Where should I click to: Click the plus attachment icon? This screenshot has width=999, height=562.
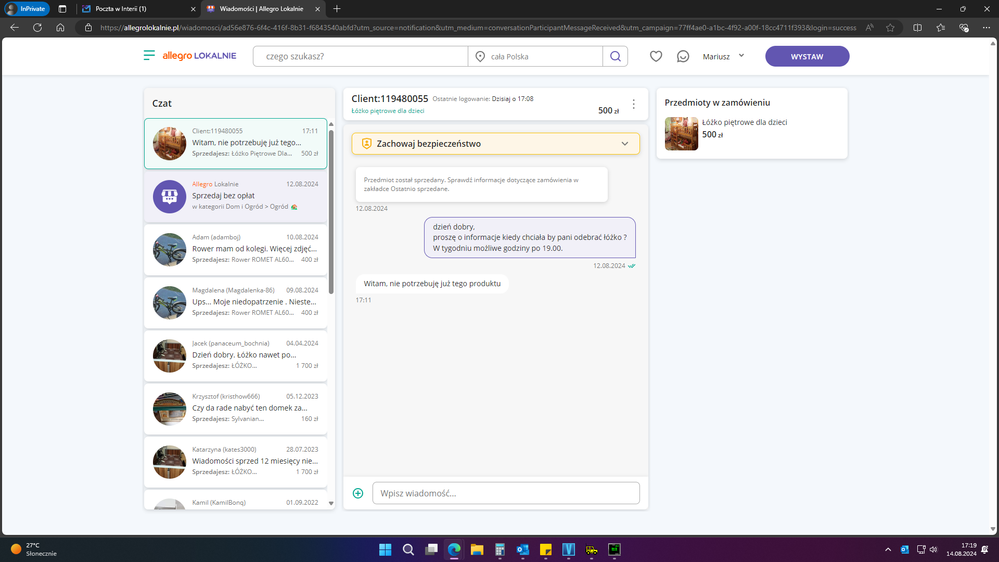[x=358, y=493]
